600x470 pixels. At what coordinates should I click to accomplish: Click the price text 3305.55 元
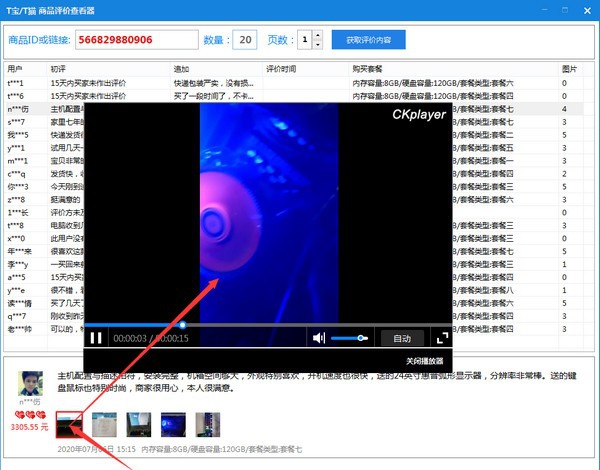point(29,427)
